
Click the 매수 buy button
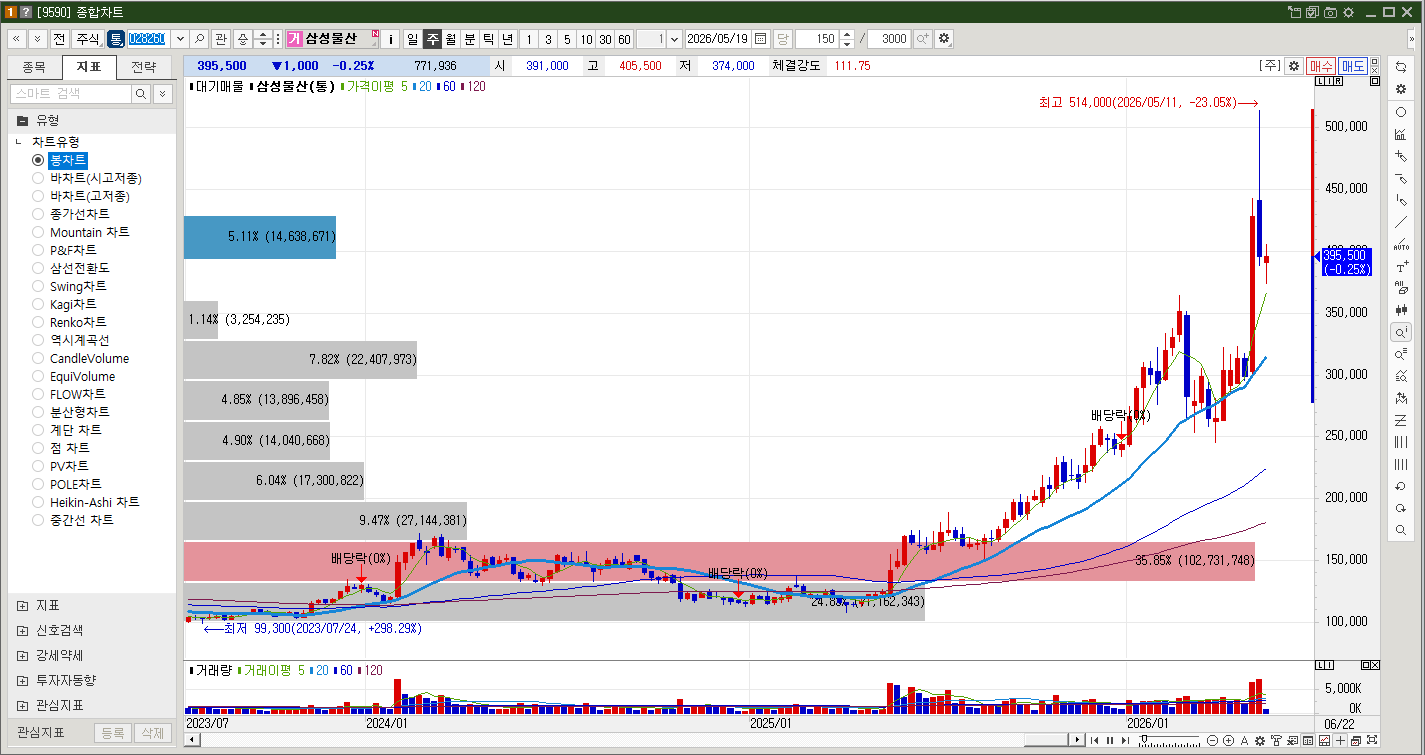(x=1320, y=66)
